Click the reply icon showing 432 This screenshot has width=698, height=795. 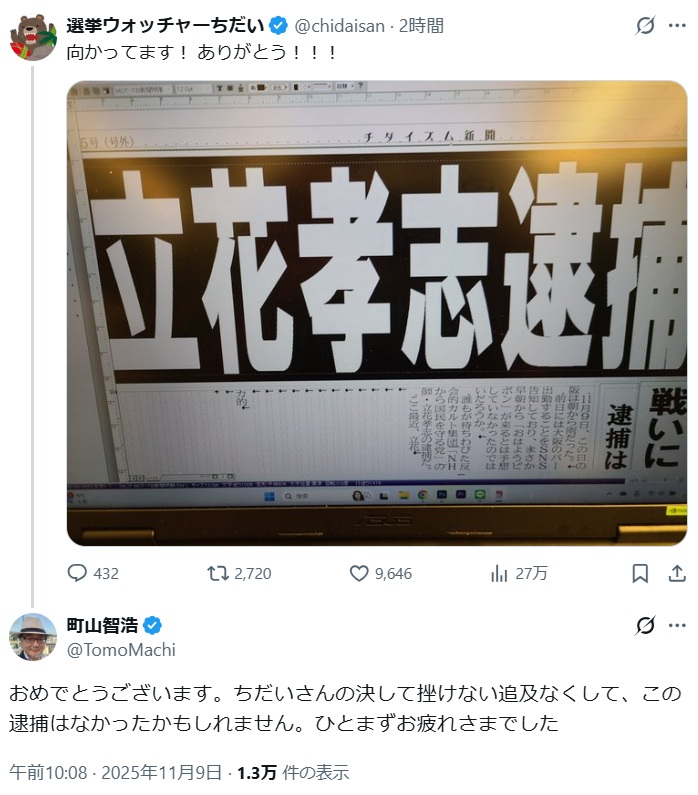77,573
